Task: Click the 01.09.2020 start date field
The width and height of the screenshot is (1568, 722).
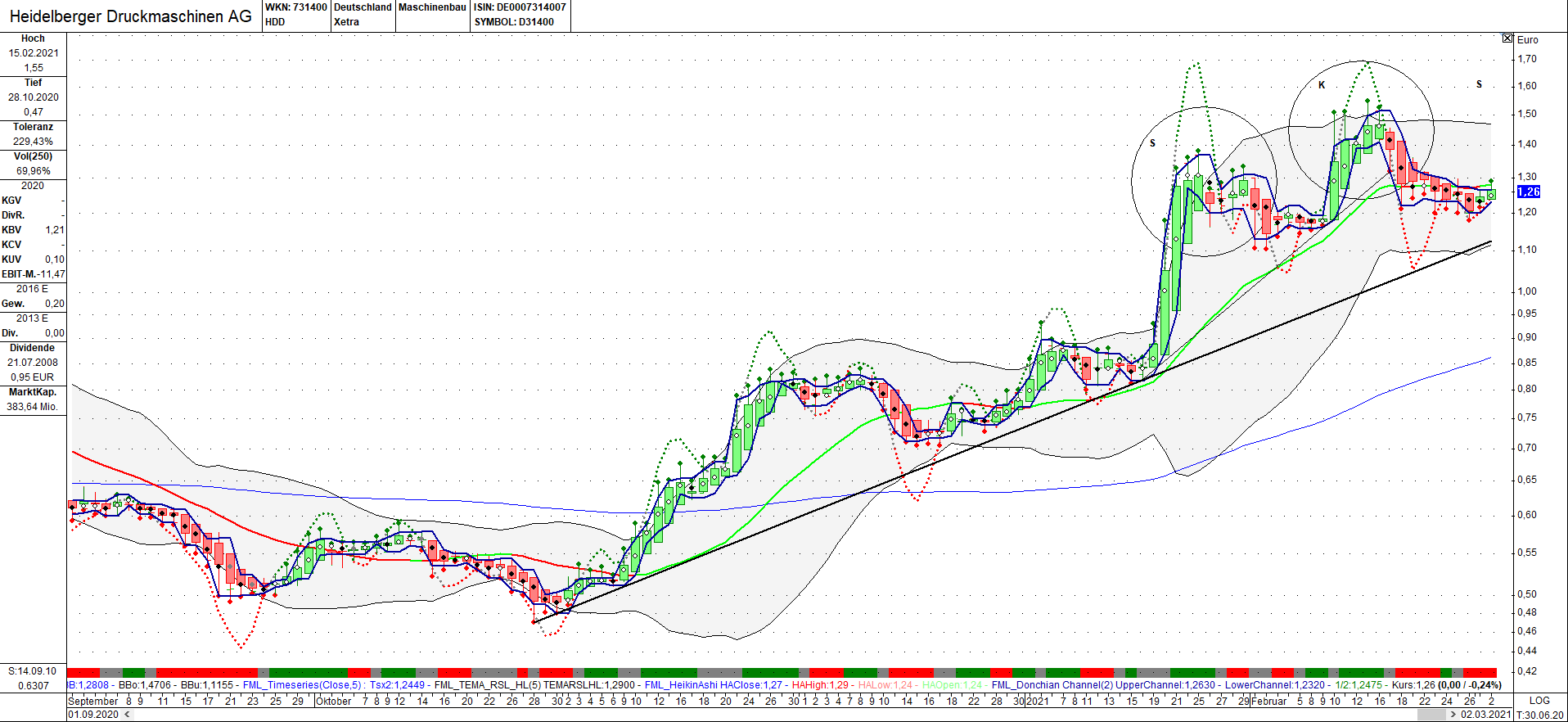Action: pyautogui.click(x=93, y=715)
